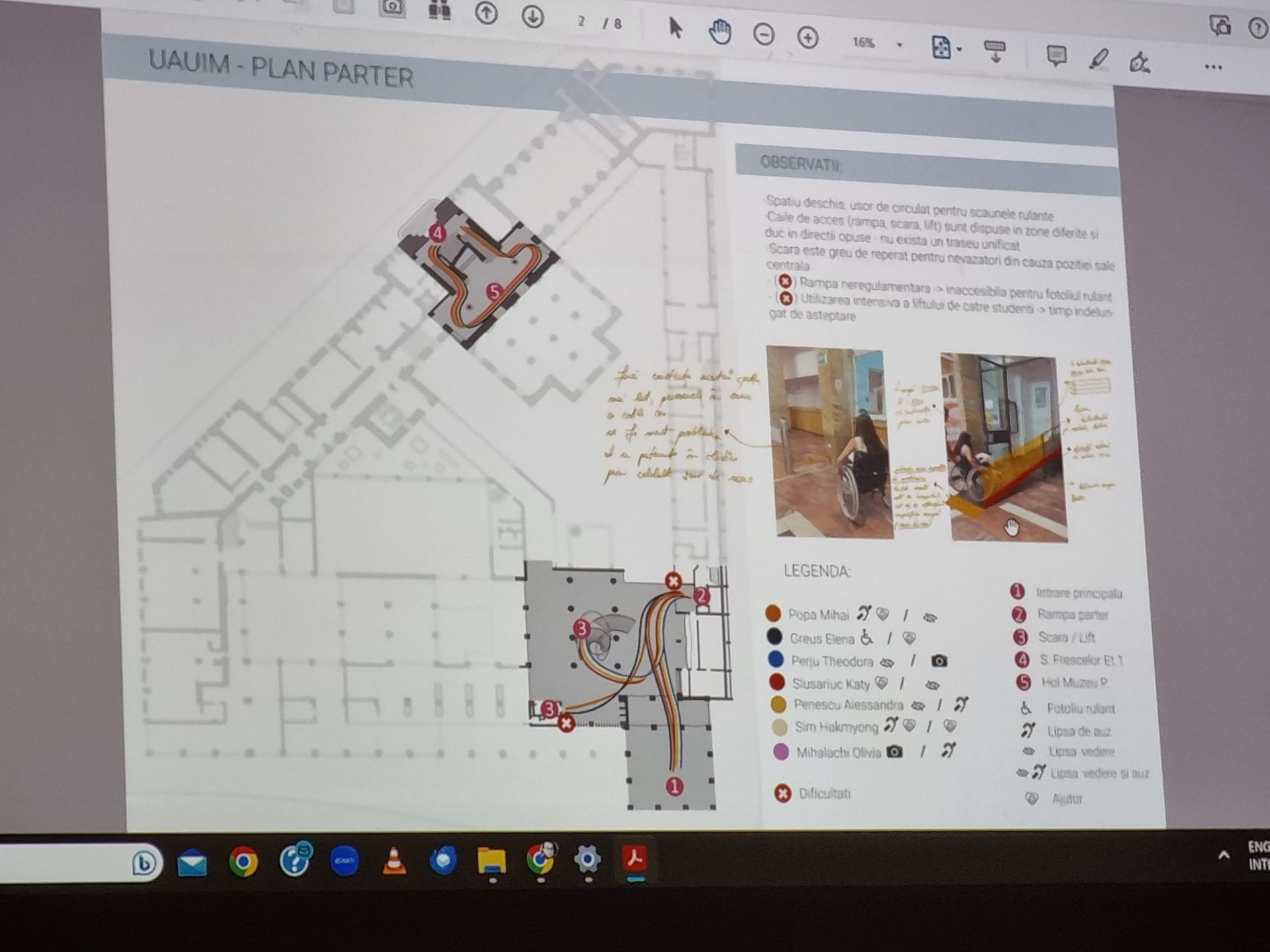Open File Explorer from the taskbar

point(492,861)
